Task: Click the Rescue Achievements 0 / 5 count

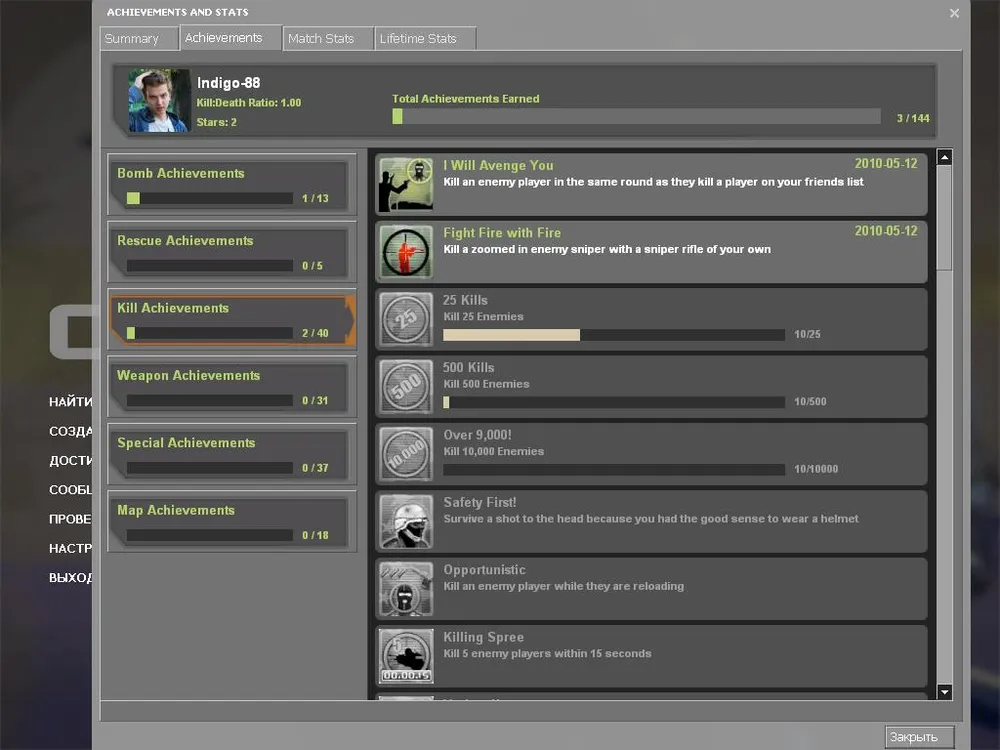Action: point(312,266)
